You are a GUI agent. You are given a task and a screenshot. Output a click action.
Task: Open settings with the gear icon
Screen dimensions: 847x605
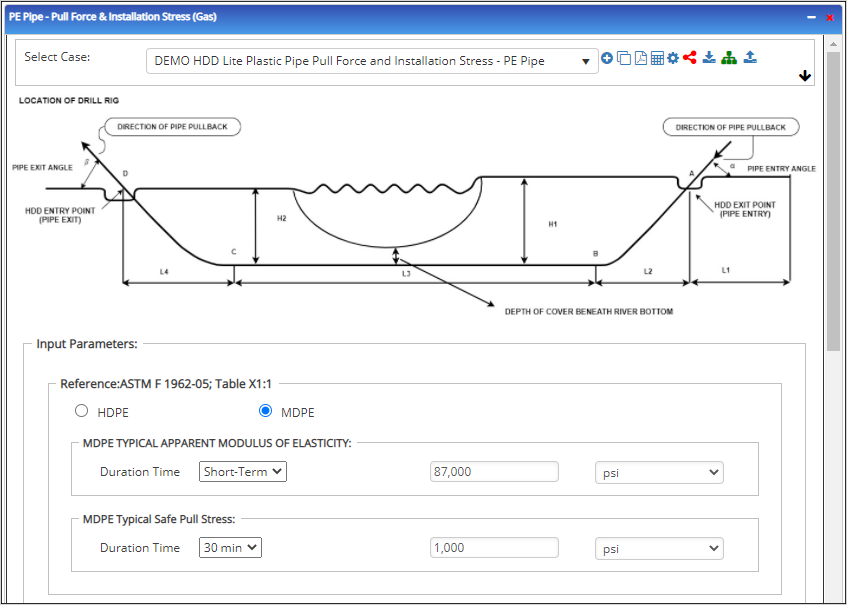pos(673,59)
